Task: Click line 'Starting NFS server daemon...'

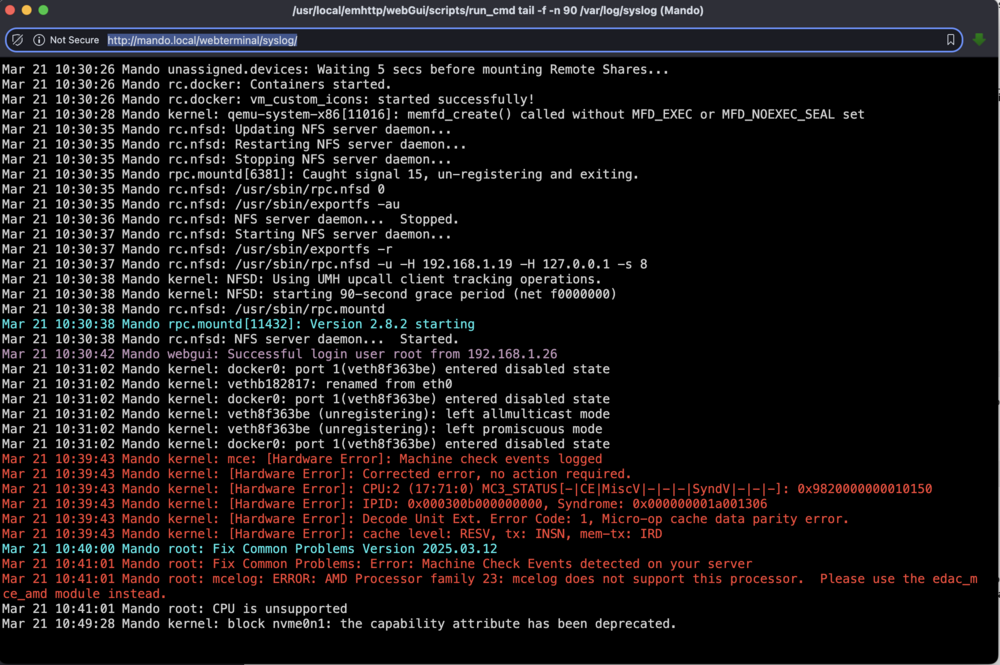Action: click(226, 234)
